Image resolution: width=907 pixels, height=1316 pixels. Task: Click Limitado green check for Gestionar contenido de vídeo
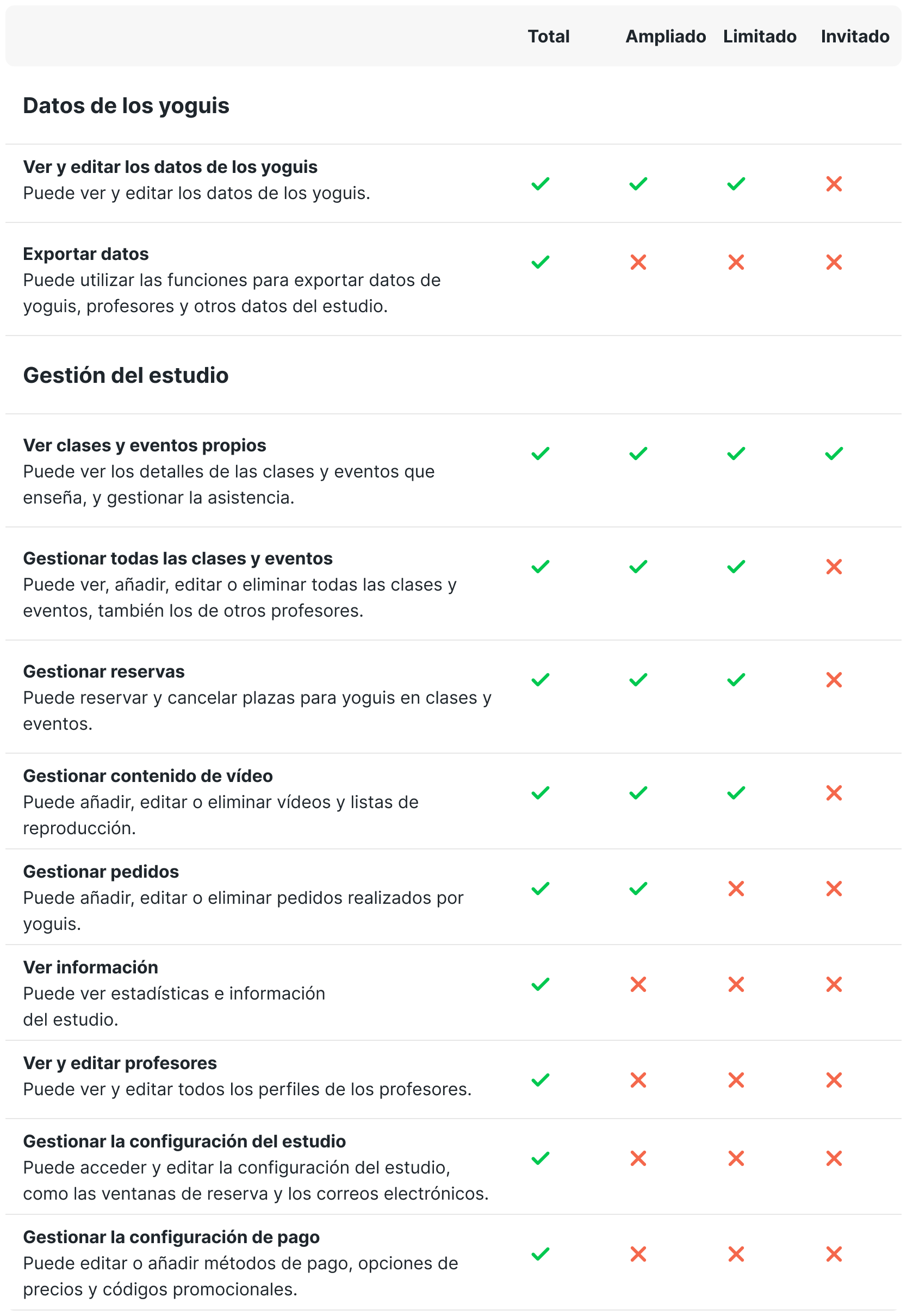coord(736,793)
